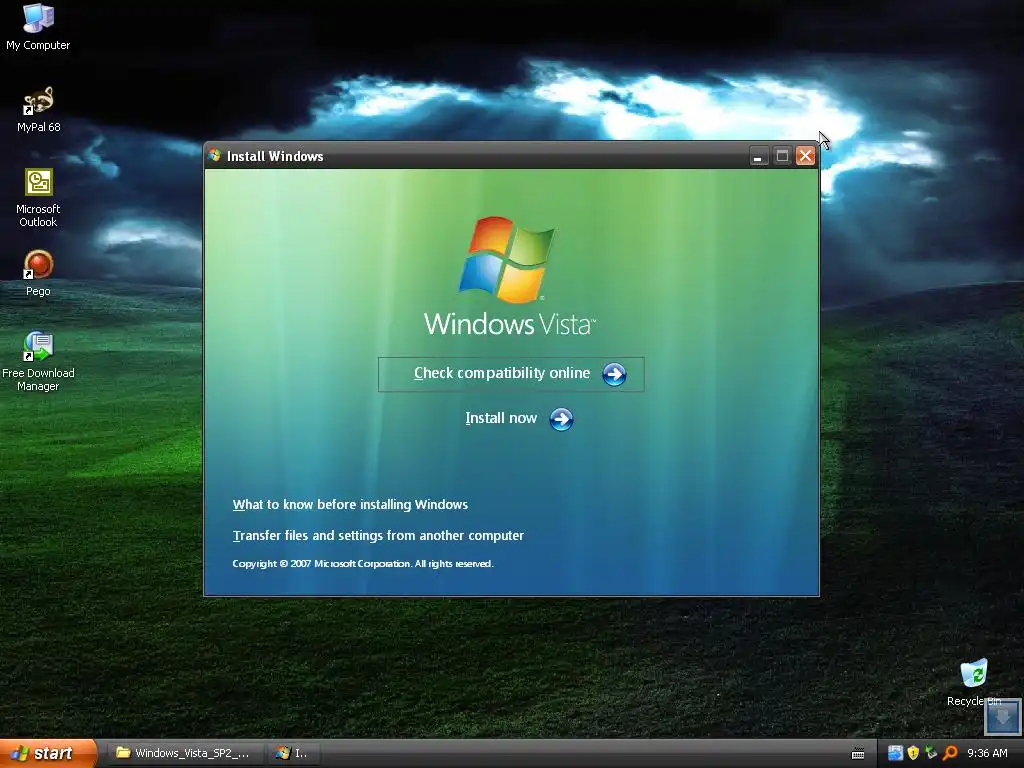Viewport: 1024px width, 768px height.
Task: Click the Safely Remove Hardware tray icon
Action: pyautogui.click(x=931, y=753)
